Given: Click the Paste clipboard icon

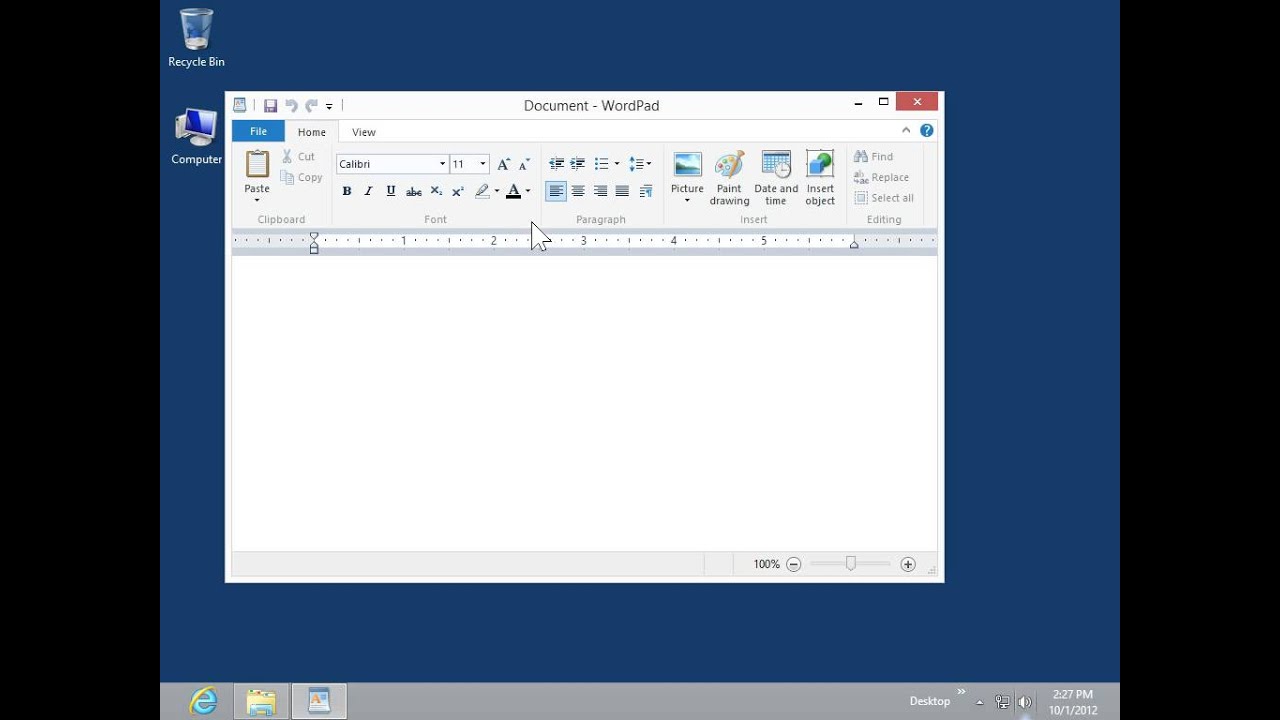Looking at the screenshot, I should (257, 164).
